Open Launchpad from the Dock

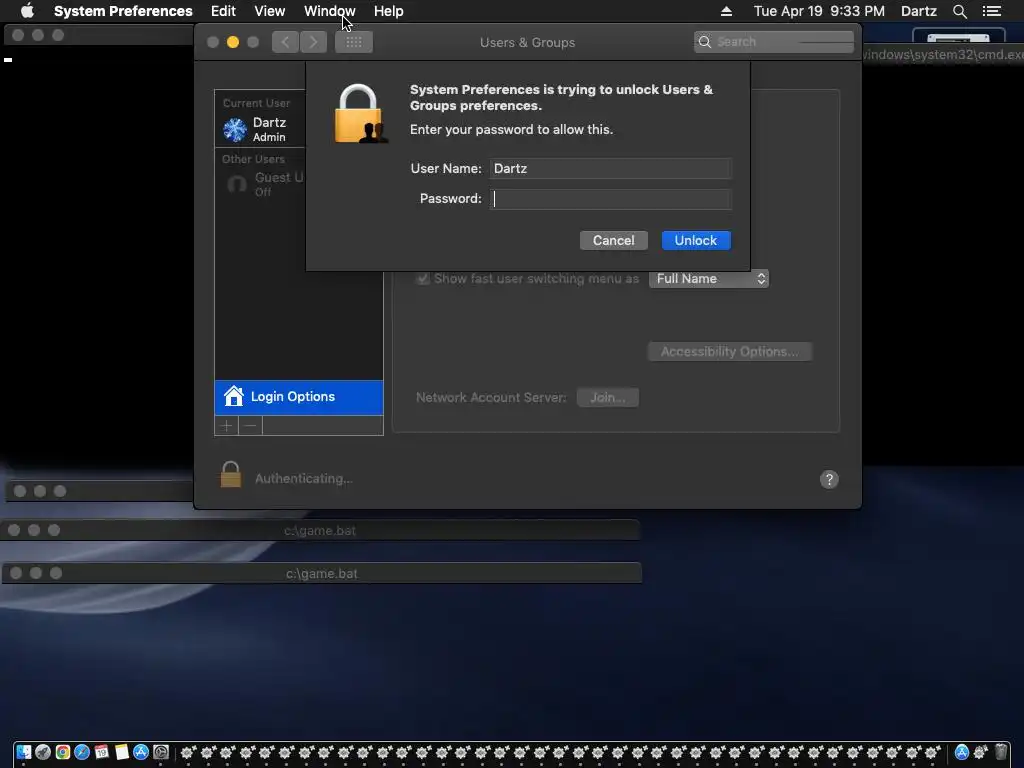coord(43,752)
